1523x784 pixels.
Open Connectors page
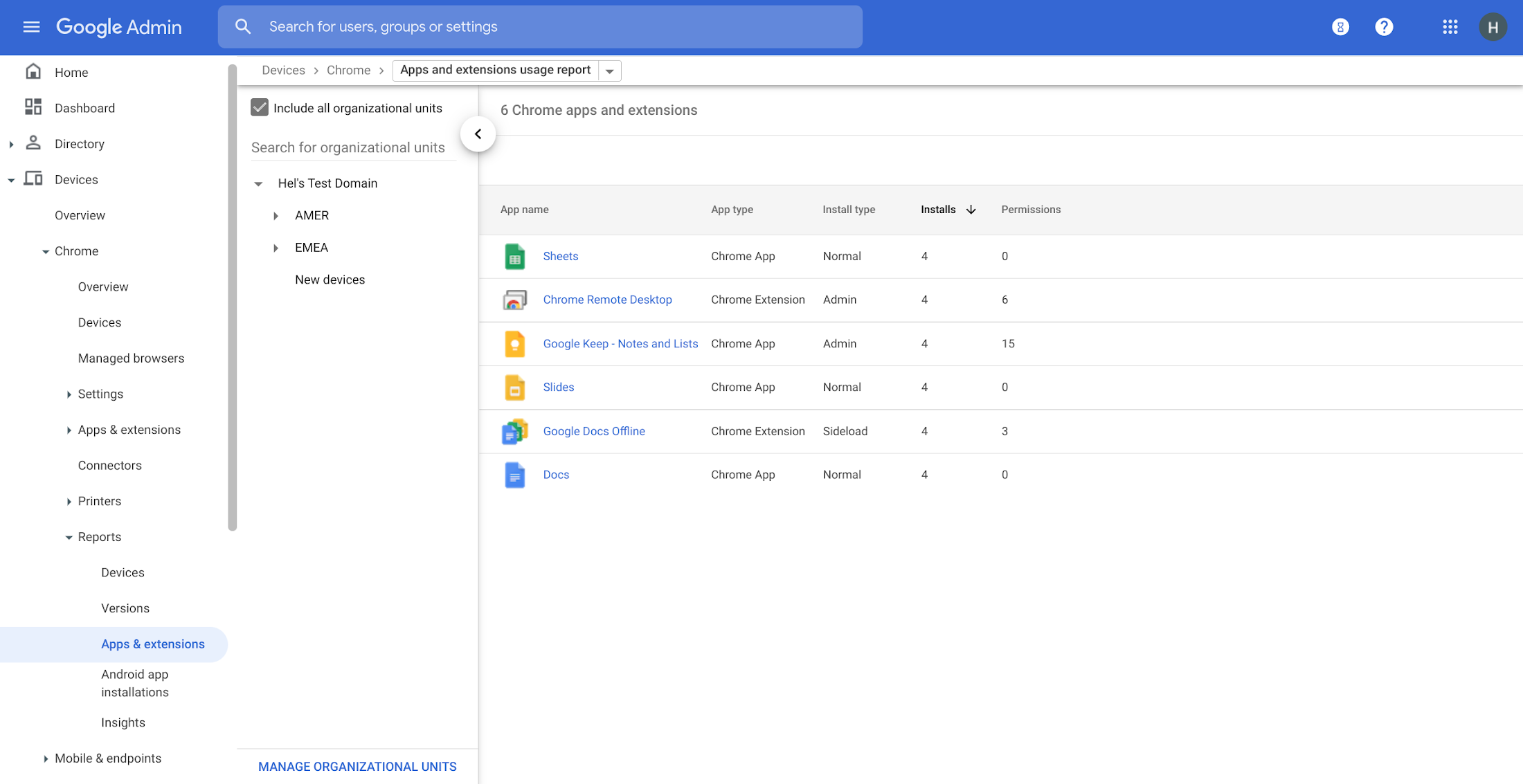tap(109, 465)
